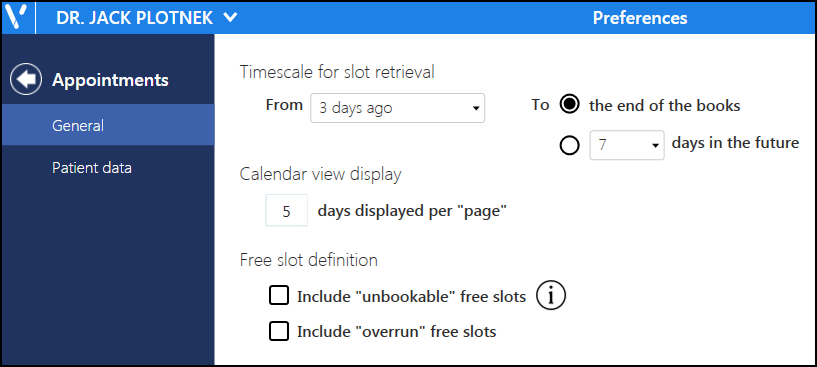Click 'the end of the books' label text
Image resolution: width=817 pixels, height=367 pixels.
(x=665, y=105)
